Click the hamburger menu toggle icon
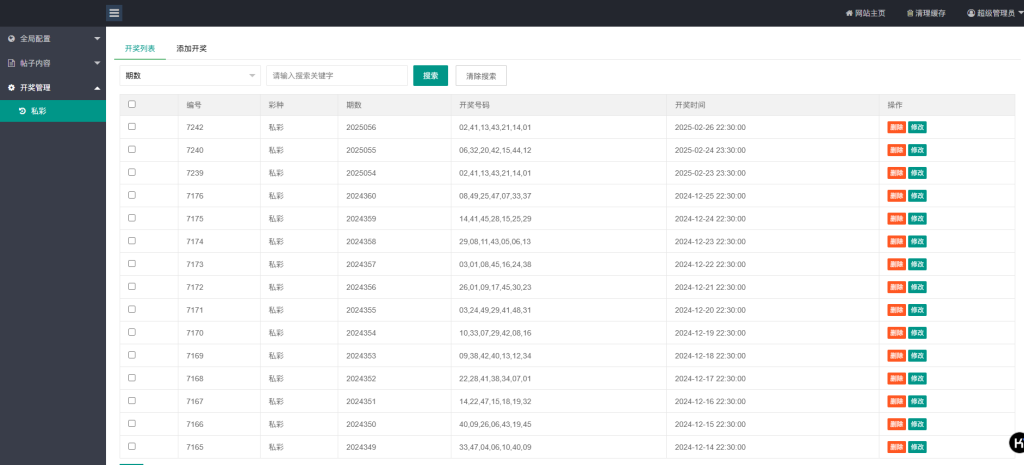 (114, 13)
